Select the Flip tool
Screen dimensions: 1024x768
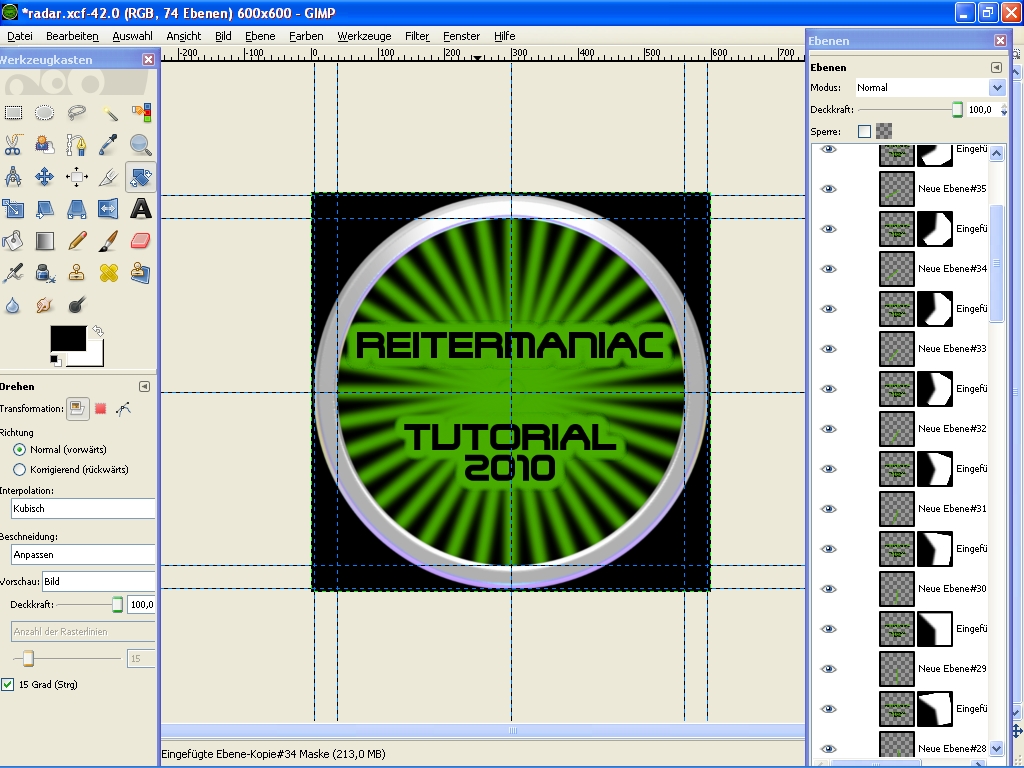pos(108,208)
